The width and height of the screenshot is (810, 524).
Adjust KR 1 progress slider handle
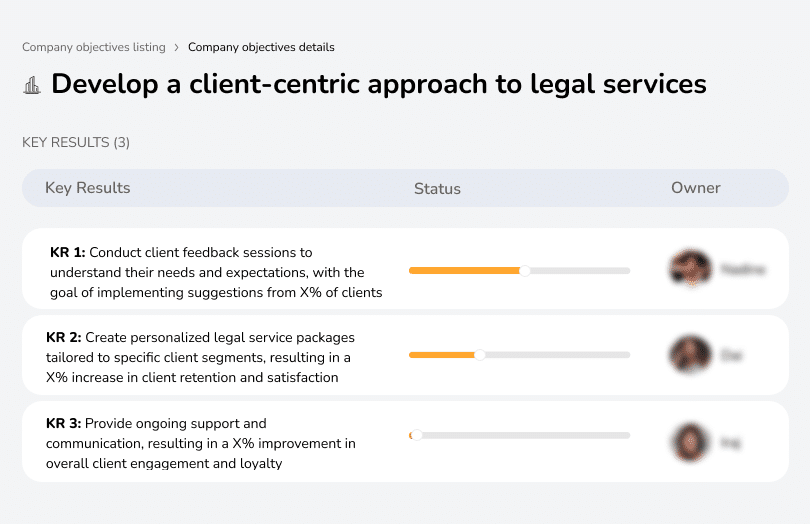tap(525, 271)
